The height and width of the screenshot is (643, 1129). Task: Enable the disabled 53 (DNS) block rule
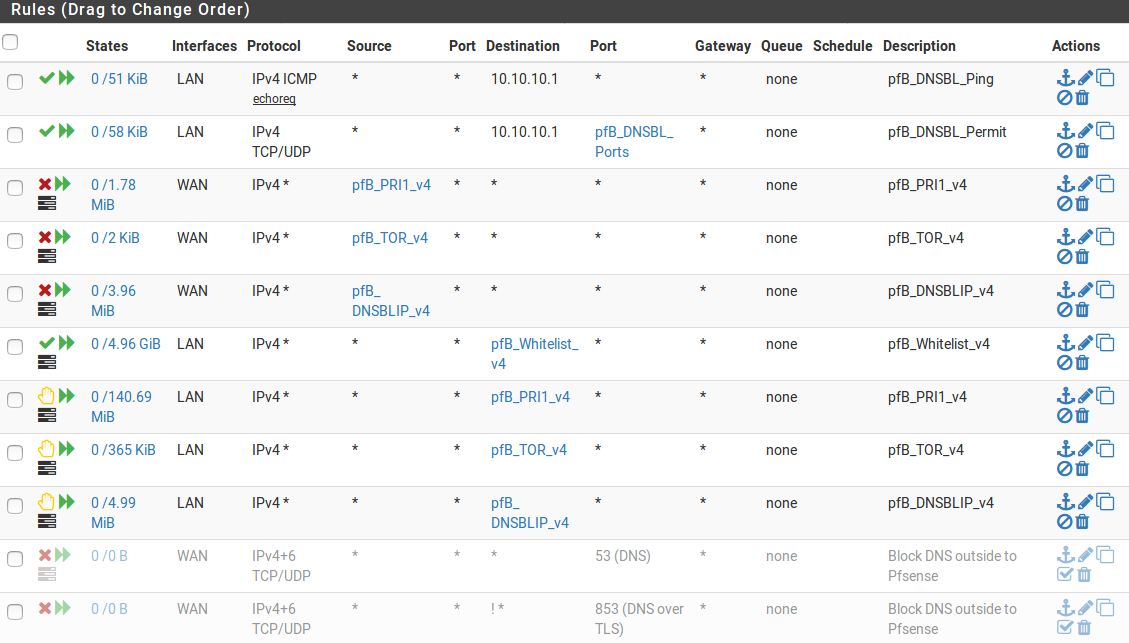tap(1065, 575)
